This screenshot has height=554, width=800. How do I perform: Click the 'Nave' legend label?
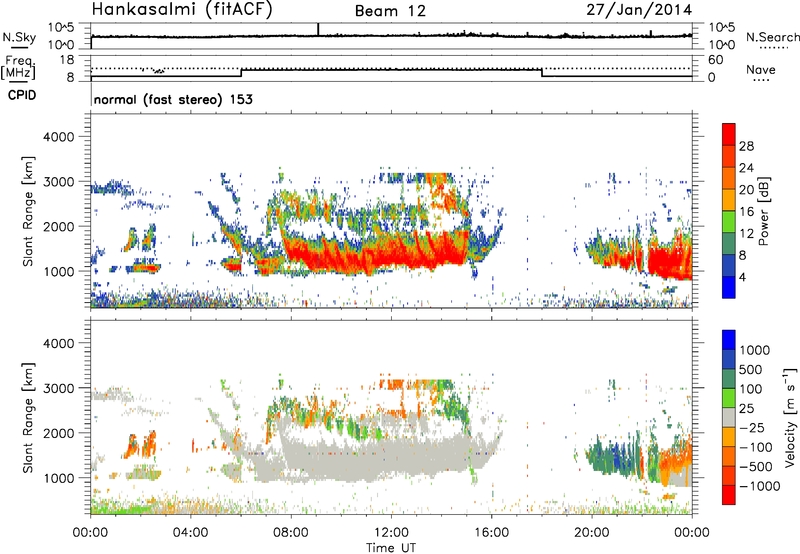click(x=761, y=70)
